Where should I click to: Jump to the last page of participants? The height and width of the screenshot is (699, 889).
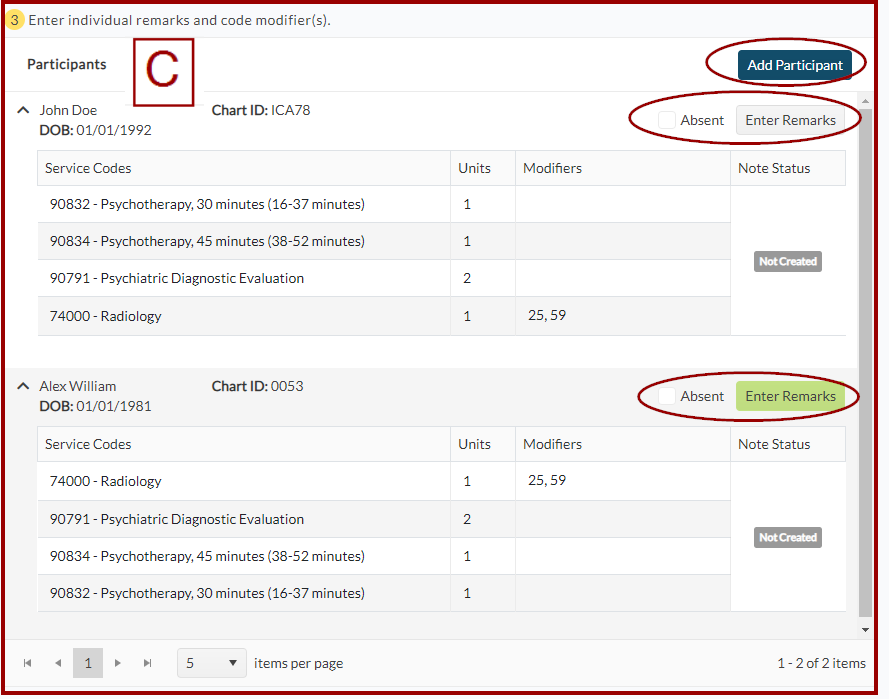(x=148, y=663)
